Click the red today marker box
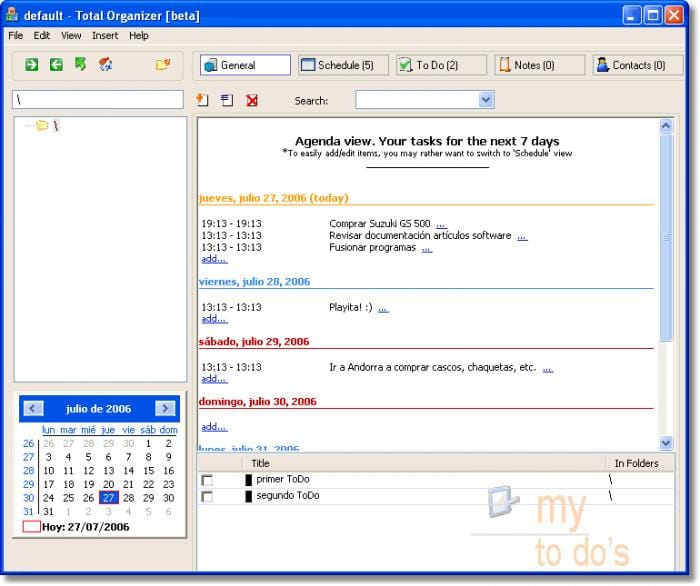 point(31,527)
